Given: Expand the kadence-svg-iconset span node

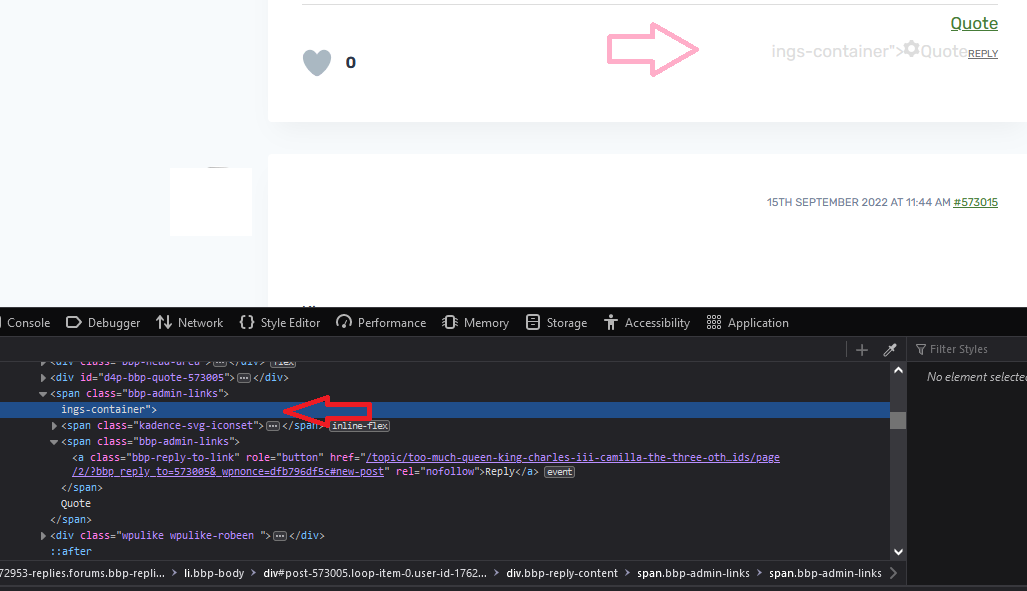Looking at the screenshot, I should coord(54,426).
